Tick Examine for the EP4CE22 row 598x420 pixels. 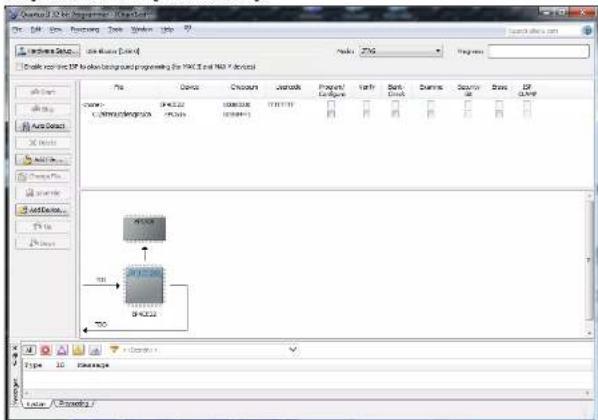click(431, 105)
